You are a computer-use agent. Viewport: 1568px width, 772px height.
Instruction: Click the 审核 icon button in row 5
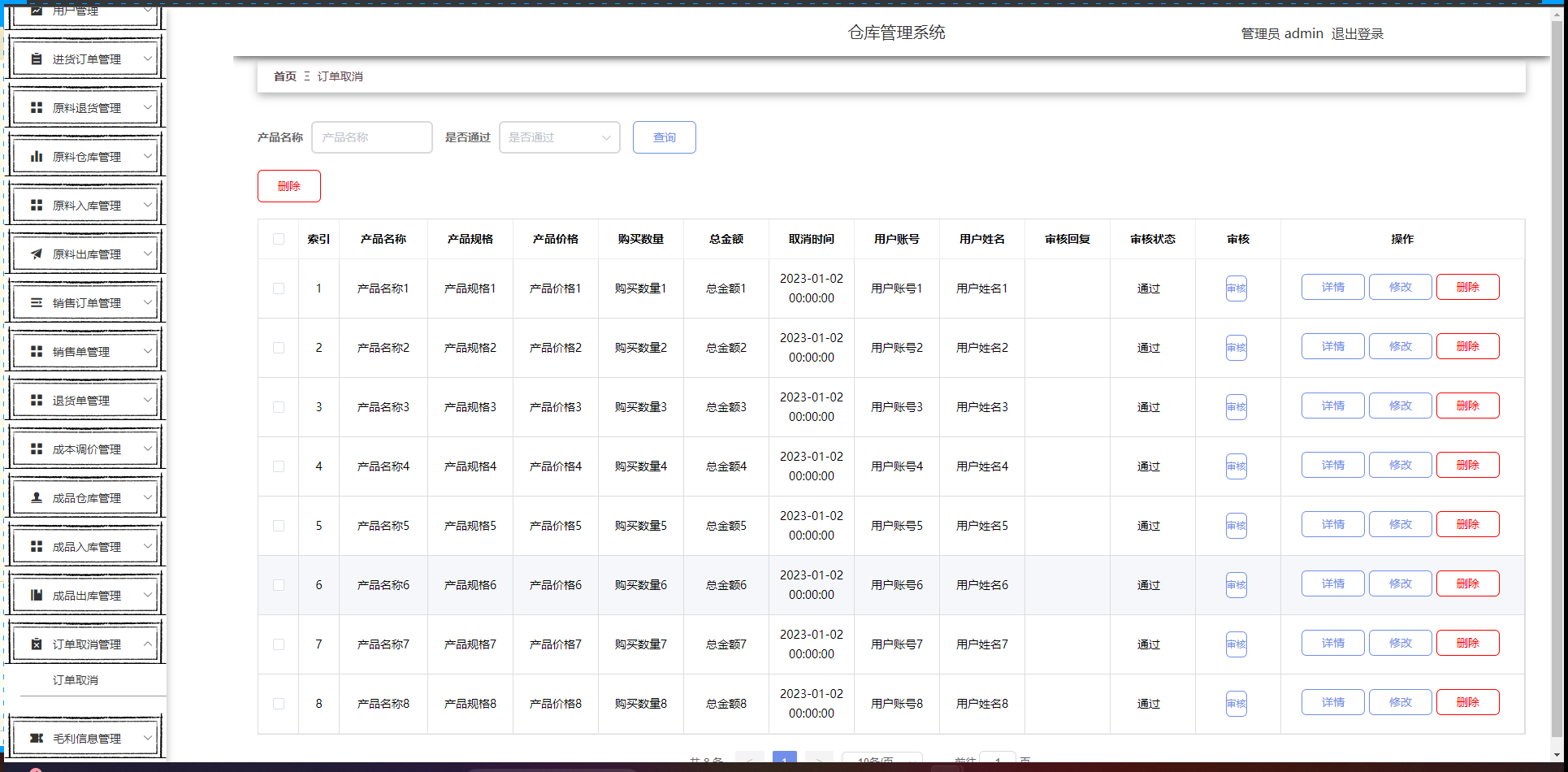click(1237, 526)
